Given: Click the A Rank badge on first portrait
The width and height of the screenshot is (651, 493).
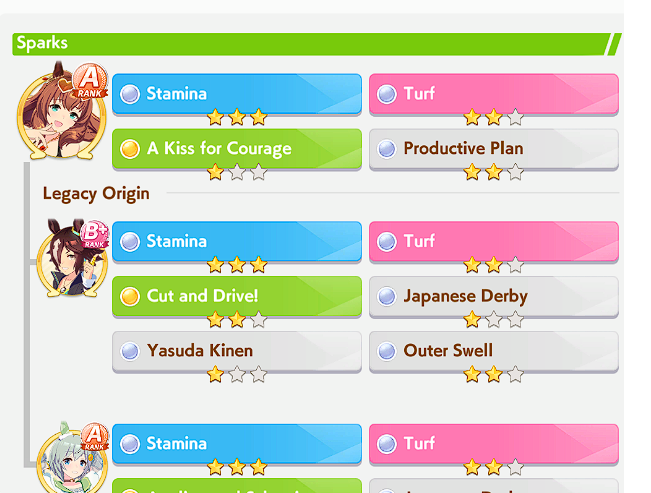Looking at the screenshot, I should pyautogui.click(x=90, y=81).
